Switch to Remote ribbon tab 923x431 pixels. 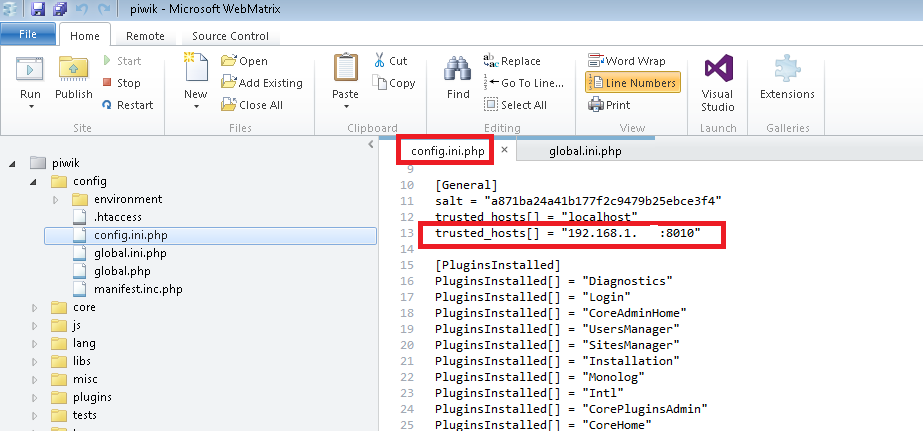point(145,36)
